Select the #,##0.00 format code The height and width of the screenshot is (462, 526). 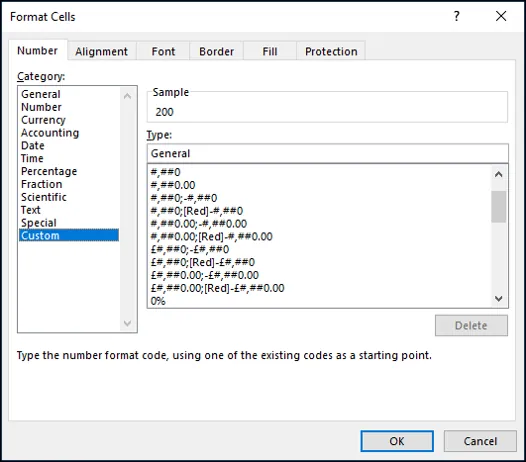pyautogui.click(x=173, y=185)
